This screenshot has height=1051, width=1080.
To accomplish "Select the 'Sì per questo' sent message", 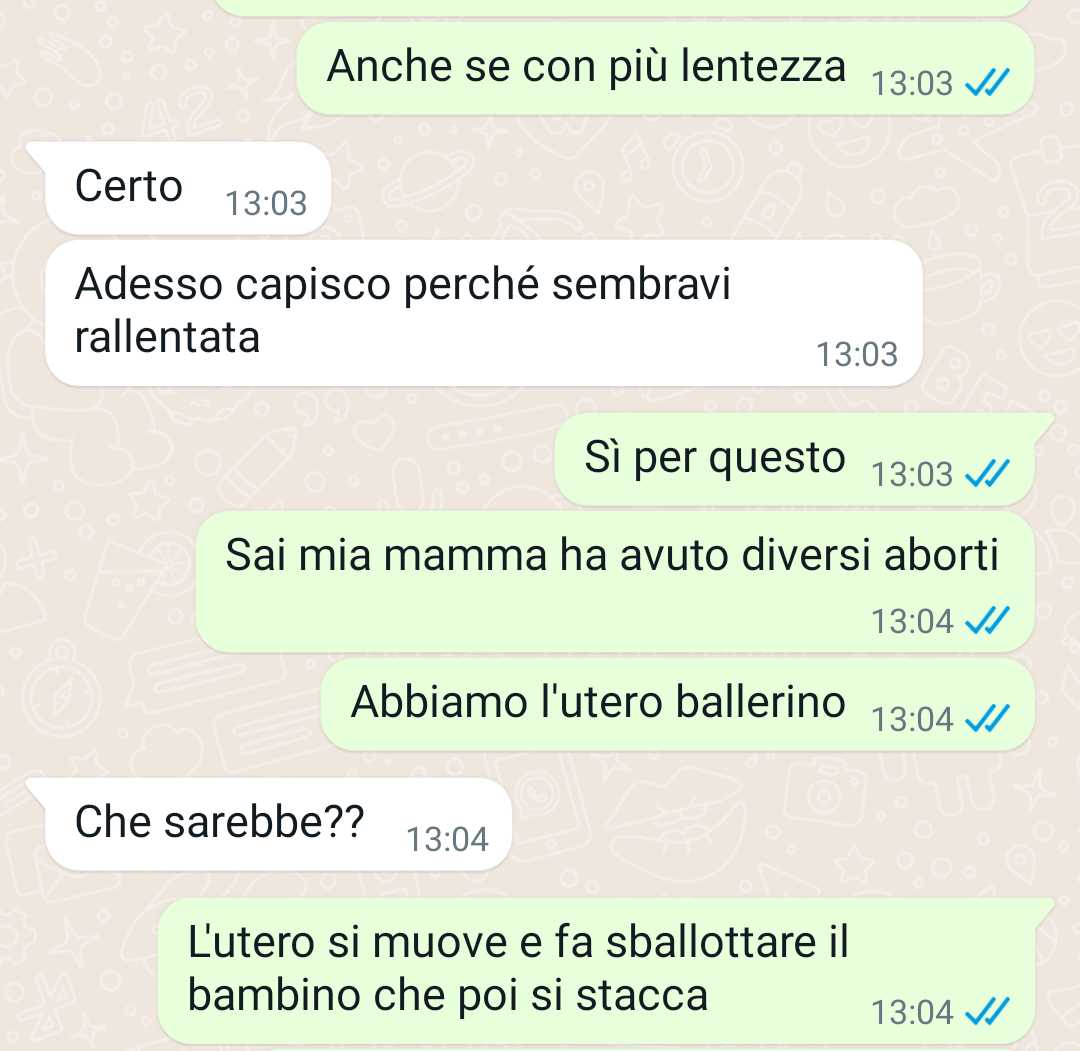I will (x=794, y=459).
